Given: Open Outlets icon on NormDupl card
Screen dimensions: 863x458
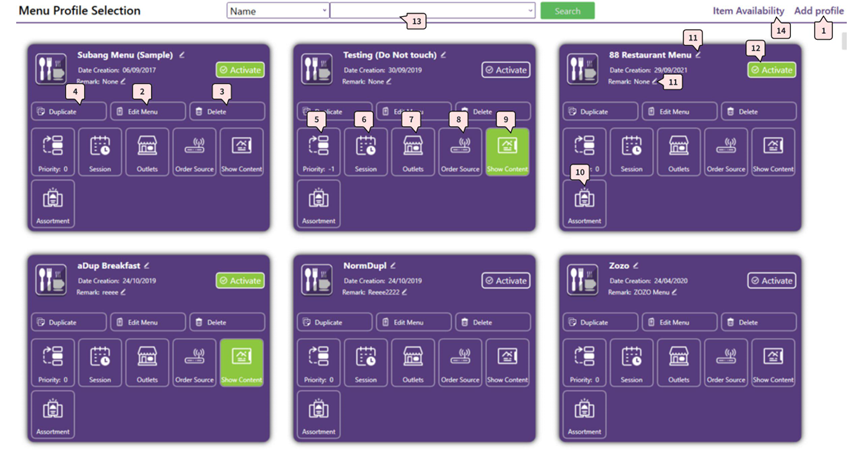Looking at the screenshot, I should (x=413, y=363).
